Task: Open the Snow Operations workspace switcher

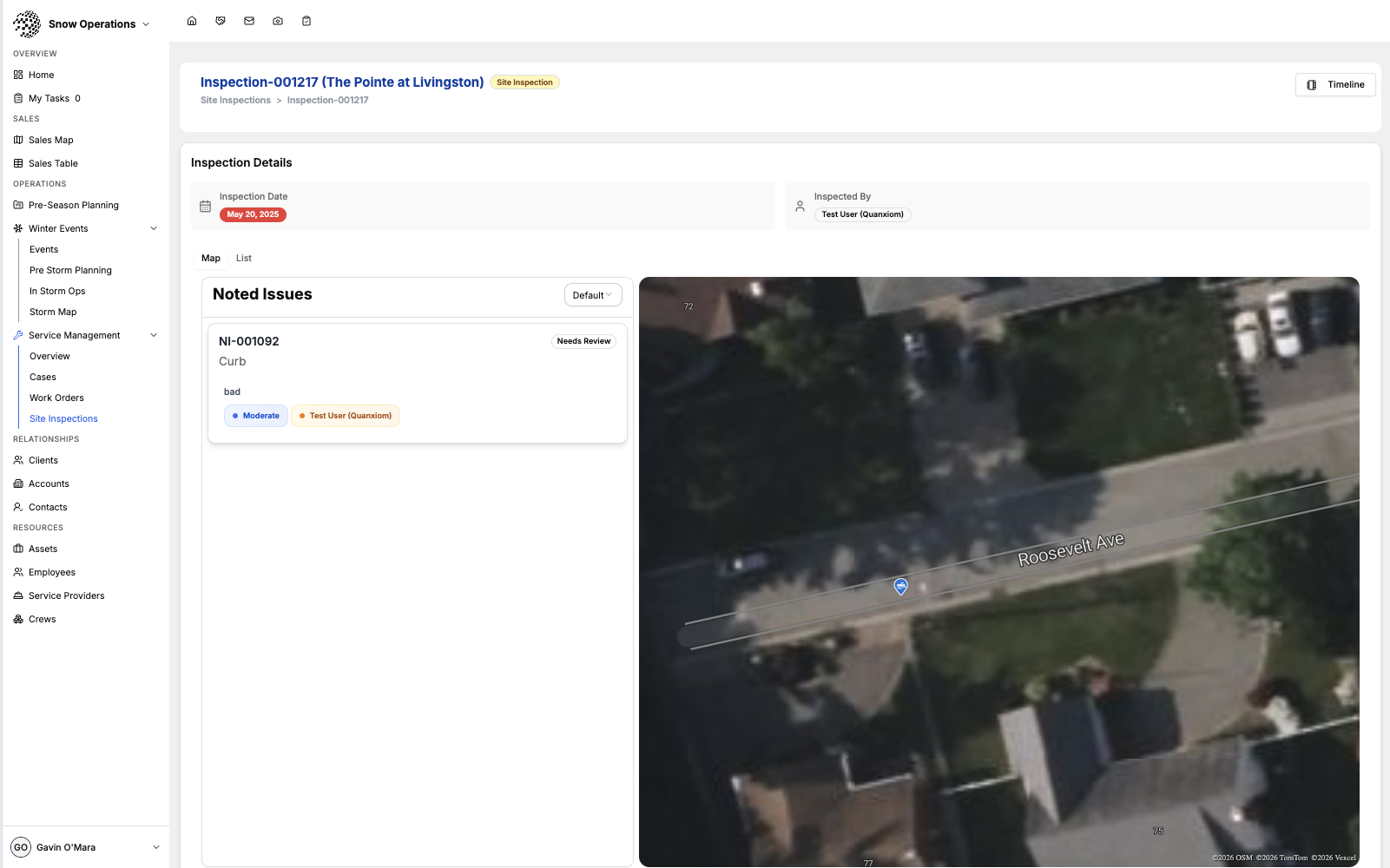Action: [99, 24]
